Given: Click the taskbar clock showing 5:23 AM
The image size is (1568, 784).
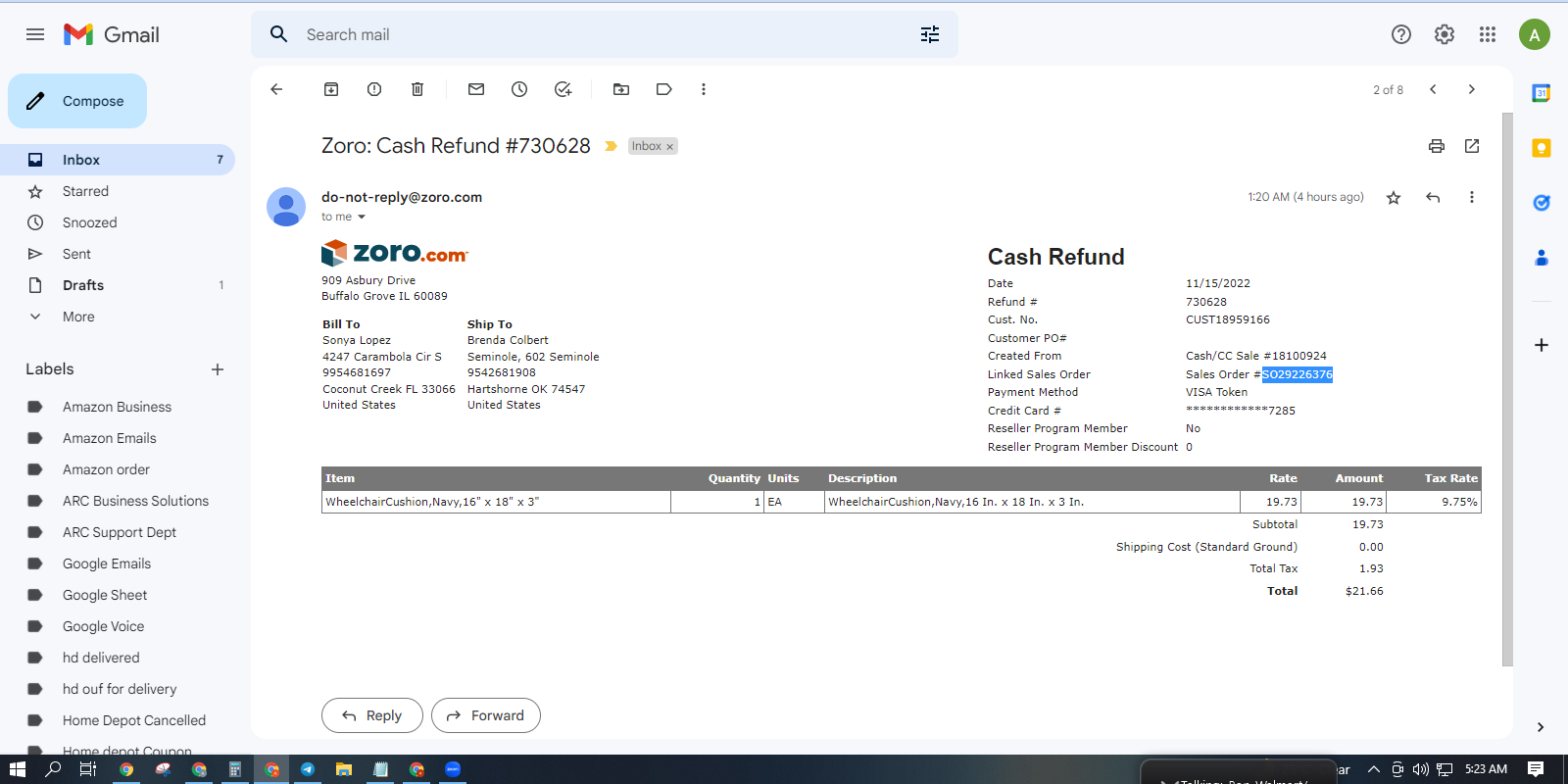Looking at the screenshot, I should (x=1486, y=769).
